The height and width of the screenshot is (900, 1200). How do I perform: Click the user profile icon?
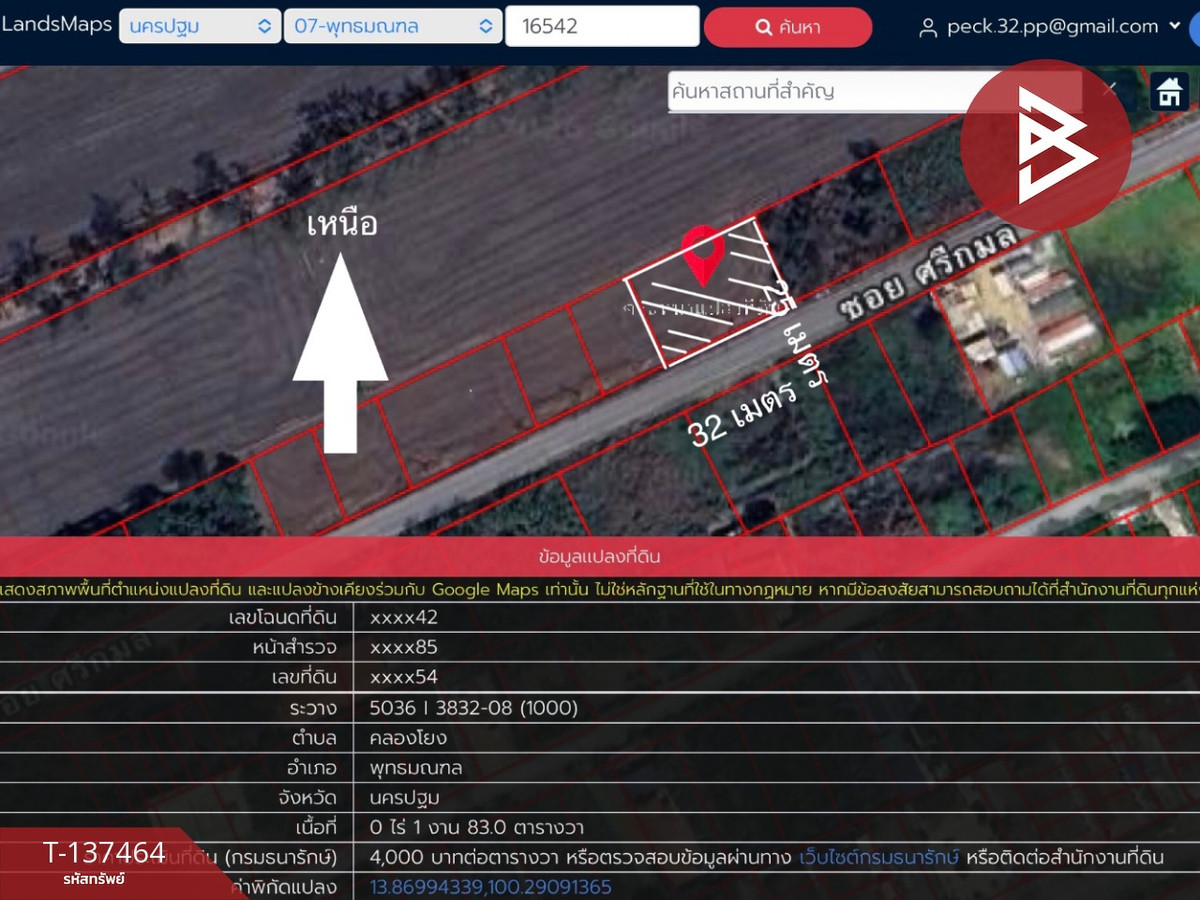coord(929,27)
